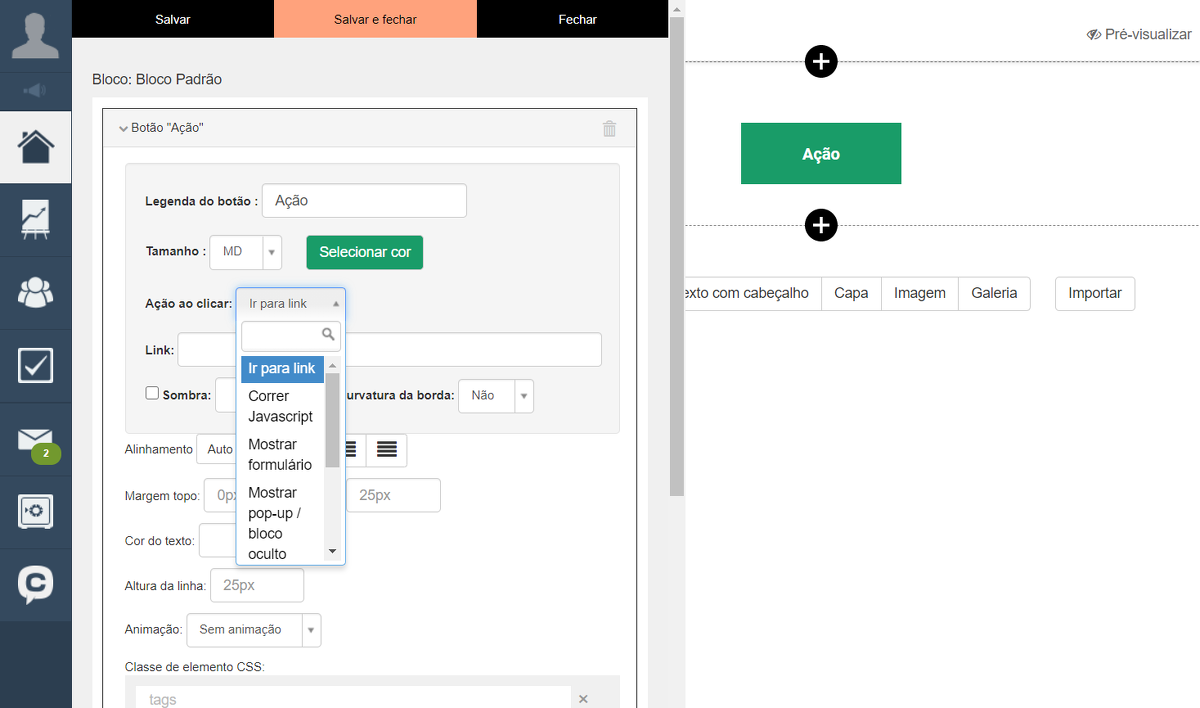Open the analytics chart sidebar icon

point(35,220)
